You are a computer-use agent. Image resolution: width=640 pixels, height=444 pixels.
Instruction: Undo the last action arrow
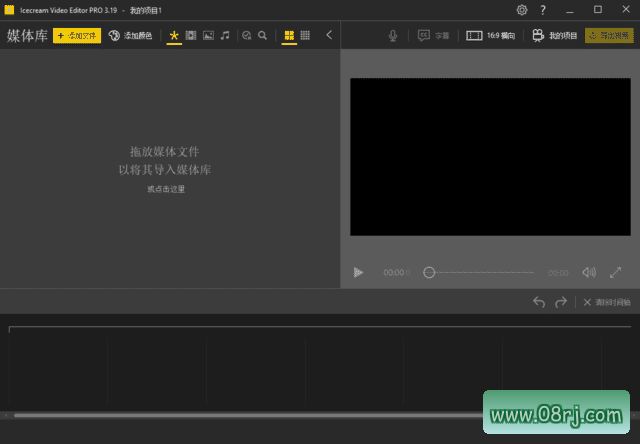[539, 302]
